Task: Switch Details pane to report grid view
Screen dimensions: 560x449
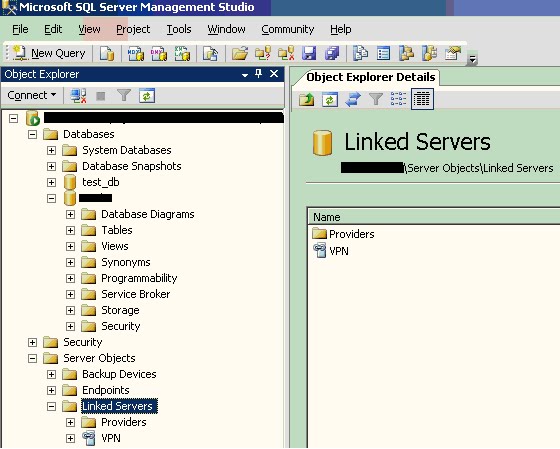Action: coord(422,99)
